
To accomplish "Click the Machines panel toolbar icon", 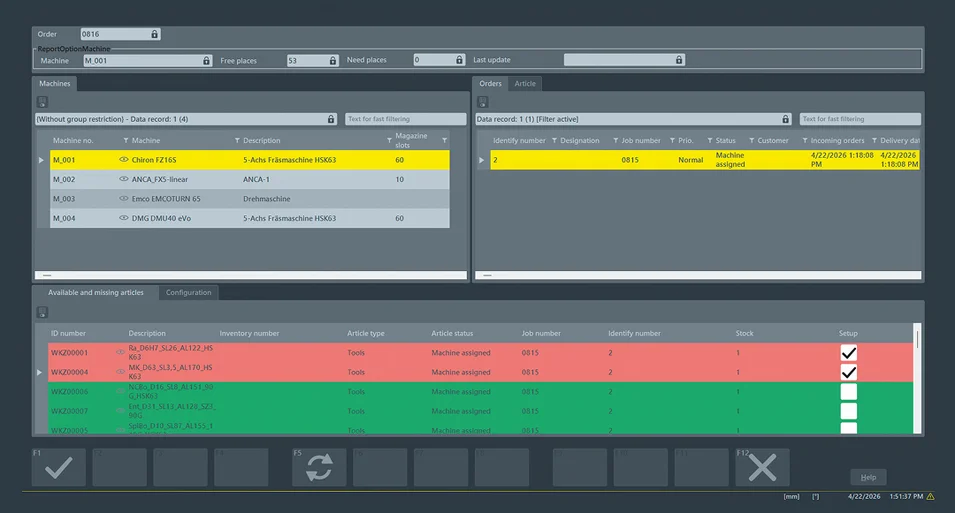I will coord(42,102).
